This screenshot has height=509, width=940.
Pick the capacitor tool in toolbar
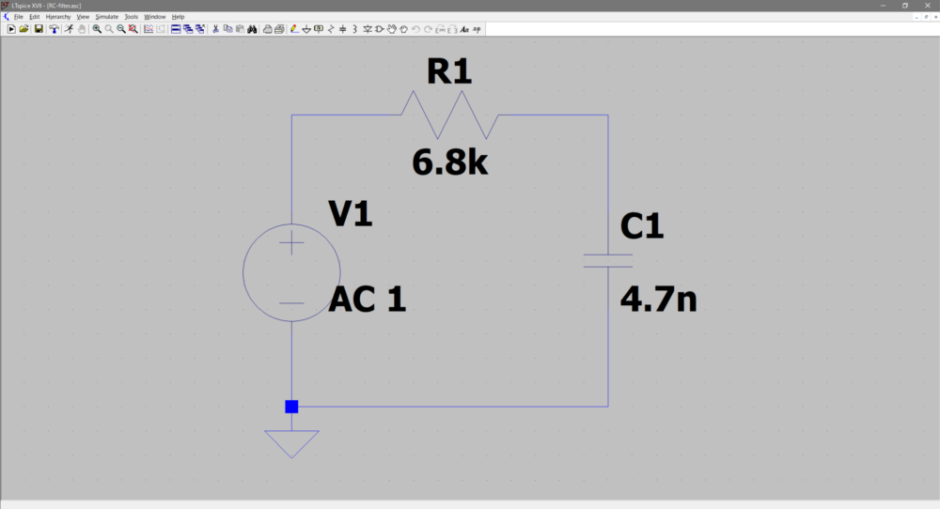pyautogui.click(x=342, y=29)
